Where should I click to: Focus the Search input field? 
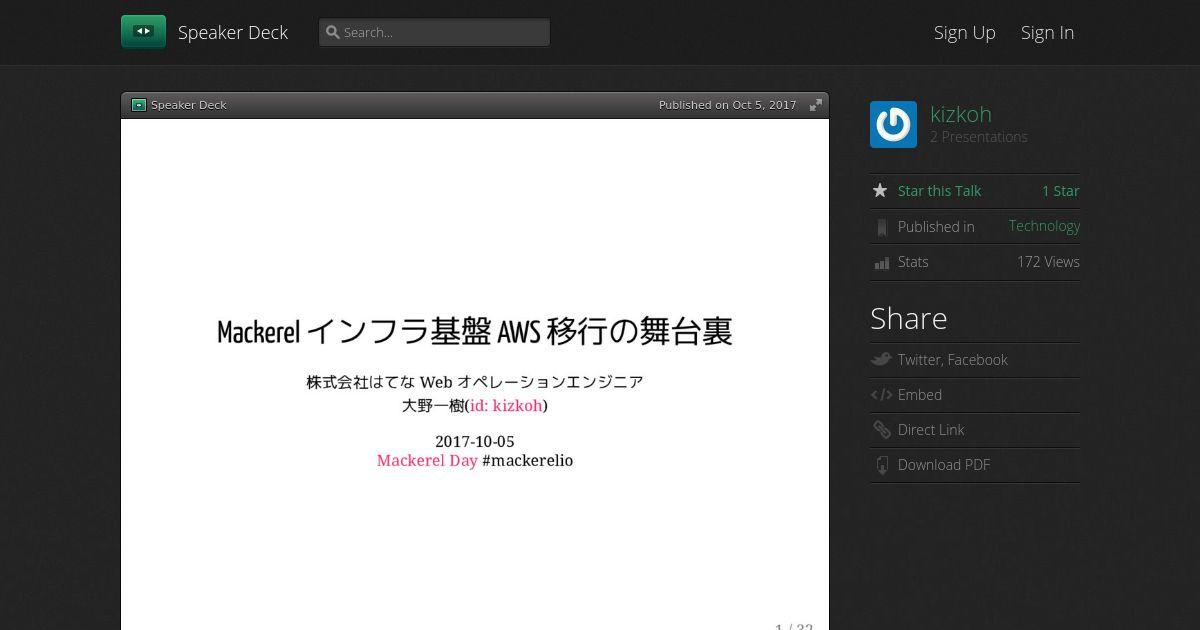434,32
